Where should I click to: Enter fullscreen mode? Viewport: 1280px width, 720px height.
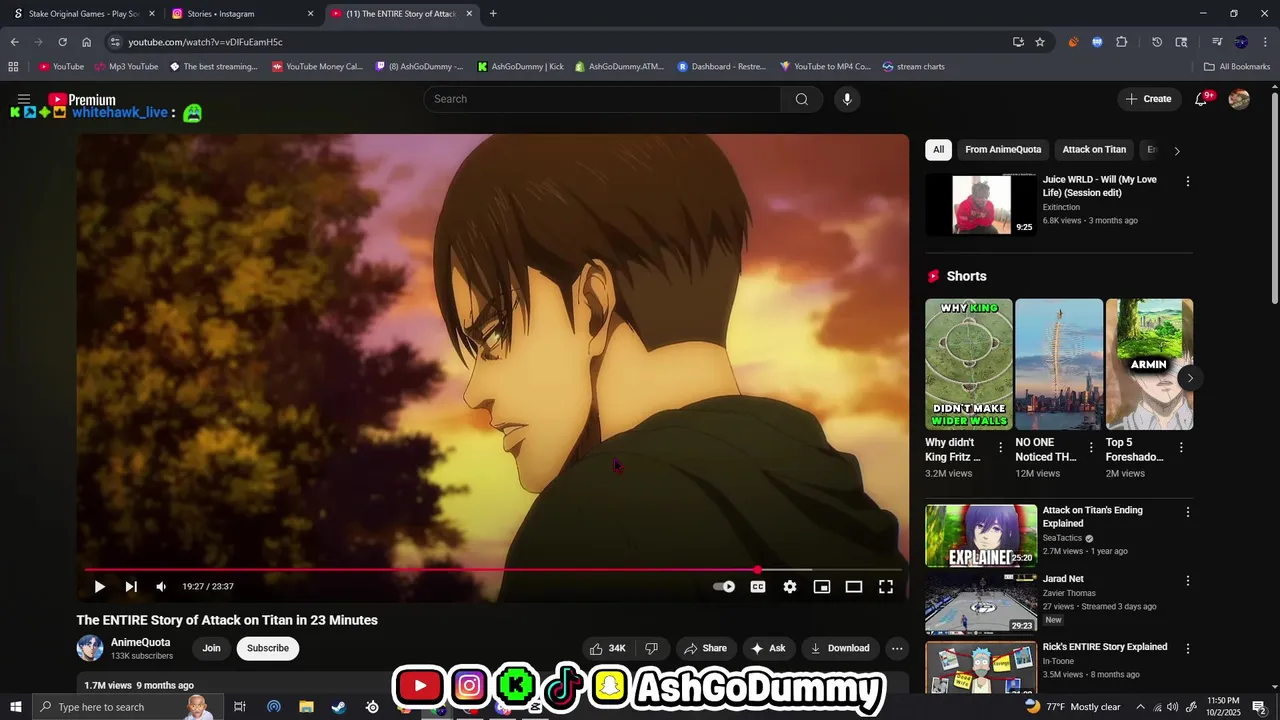pos(886,587)
